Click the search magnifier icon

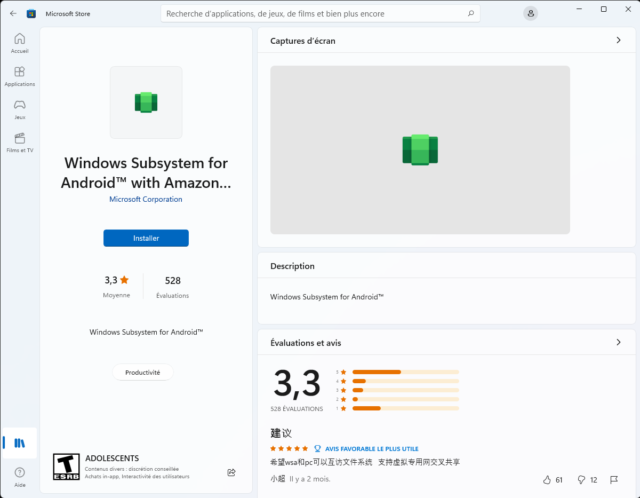click(471, 13)
